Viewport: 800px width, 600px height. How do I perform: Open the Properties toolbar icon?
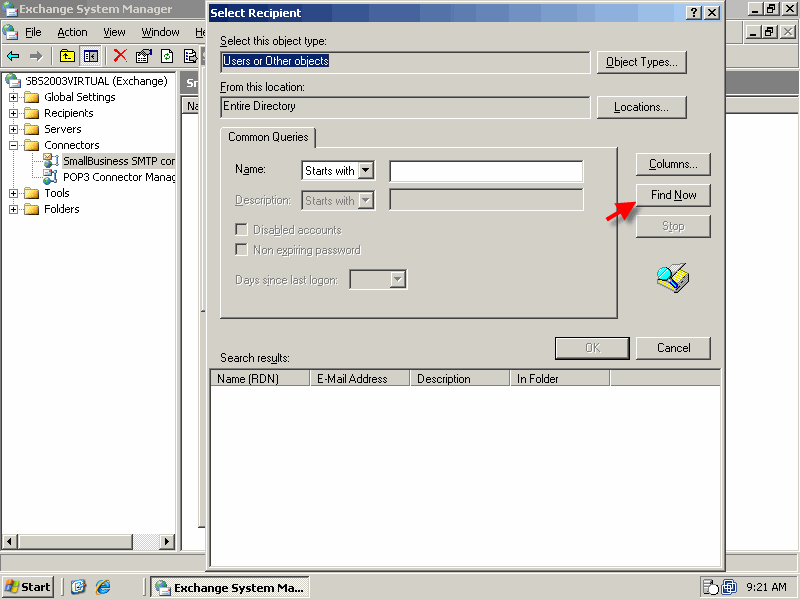coord(144,56)
